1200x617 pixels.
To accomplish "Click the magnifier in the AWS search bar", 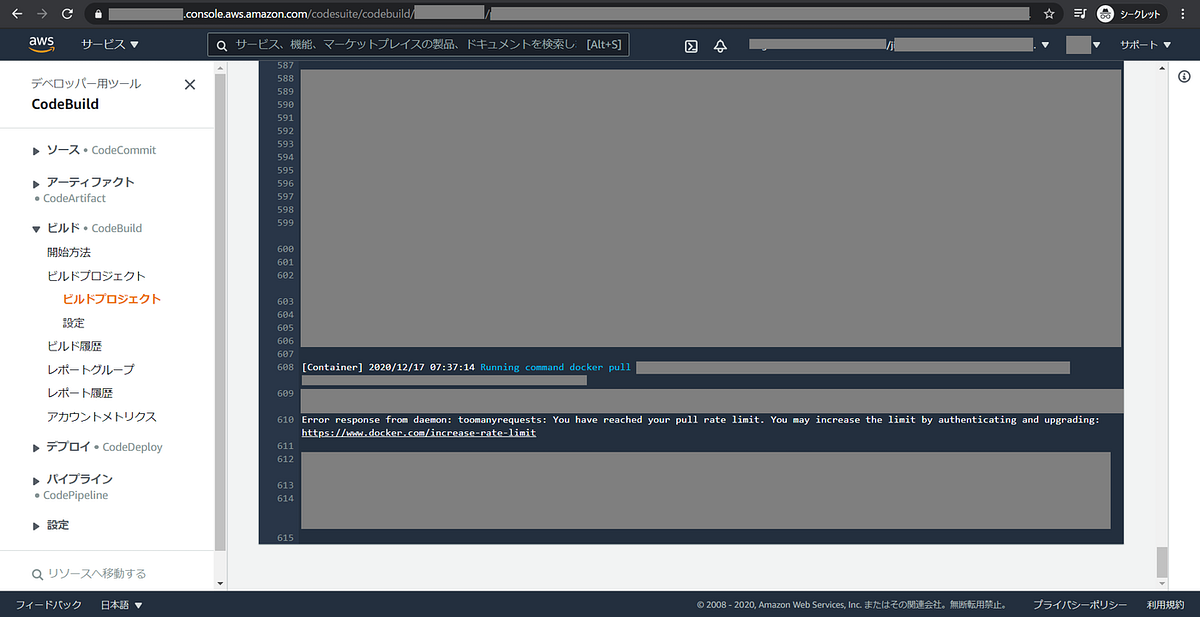I will tap(222, 44).
